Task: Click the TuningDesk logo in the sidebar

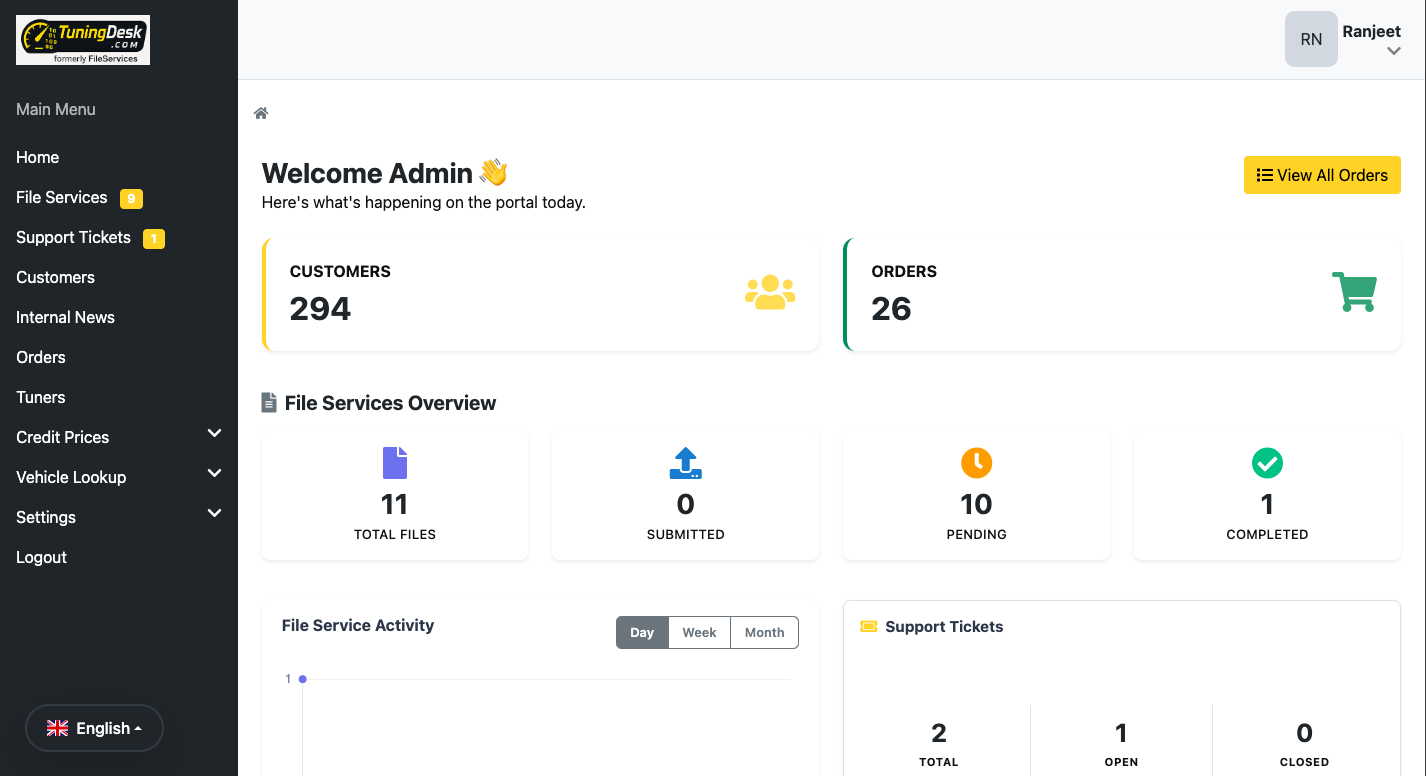Action: (82, 40)
